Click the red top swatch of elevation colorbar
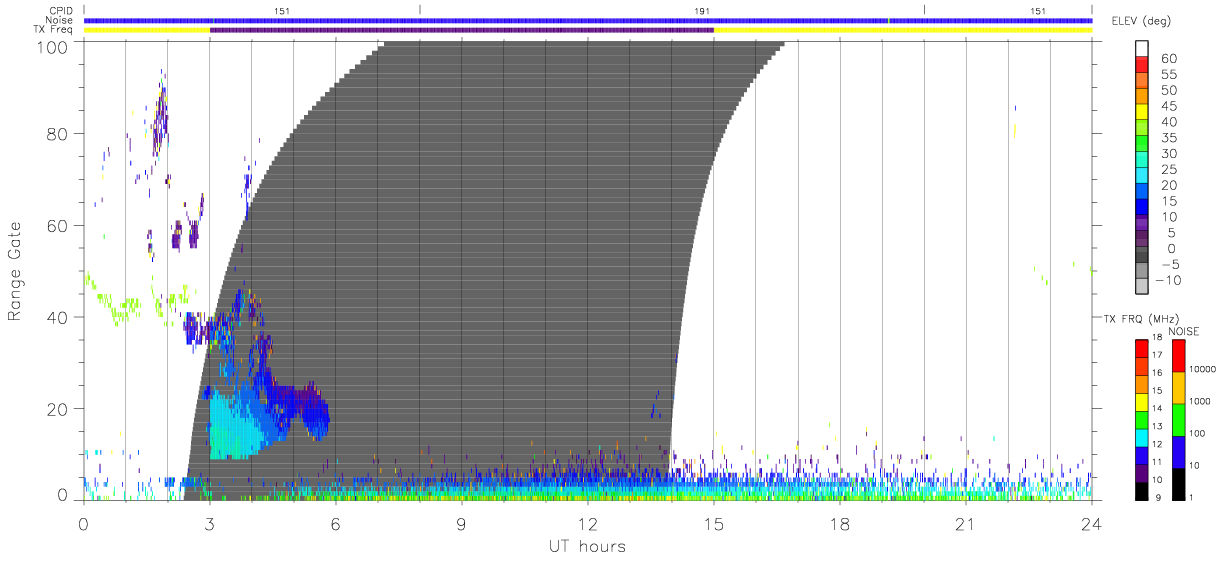Viewport: 1228px width, 567px height. click(1142, 64)
